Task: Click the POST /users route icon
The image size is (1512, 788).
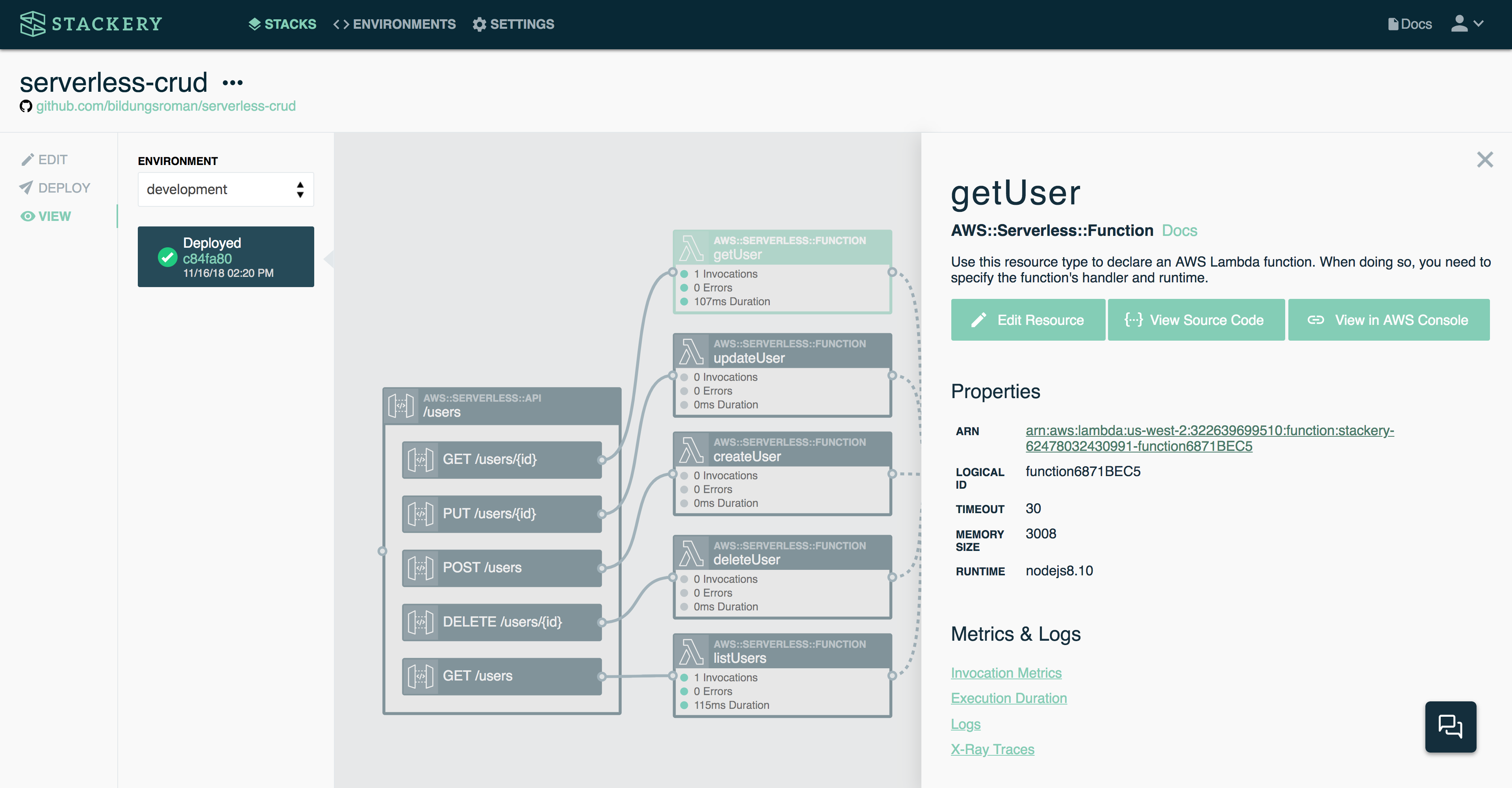Action: point(421,568)
